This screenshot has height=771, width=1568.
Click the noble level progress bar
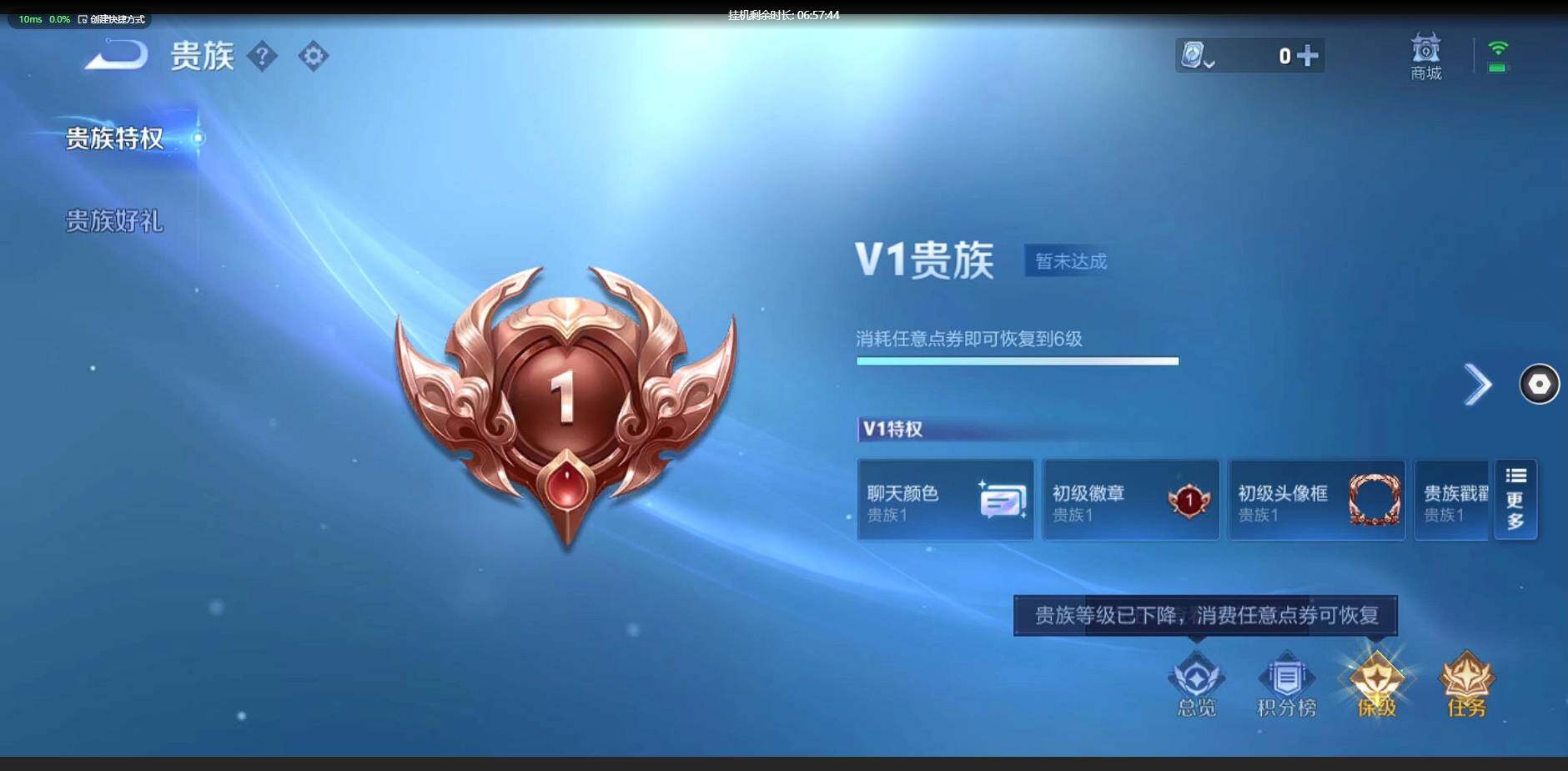tap(1018, 361)
